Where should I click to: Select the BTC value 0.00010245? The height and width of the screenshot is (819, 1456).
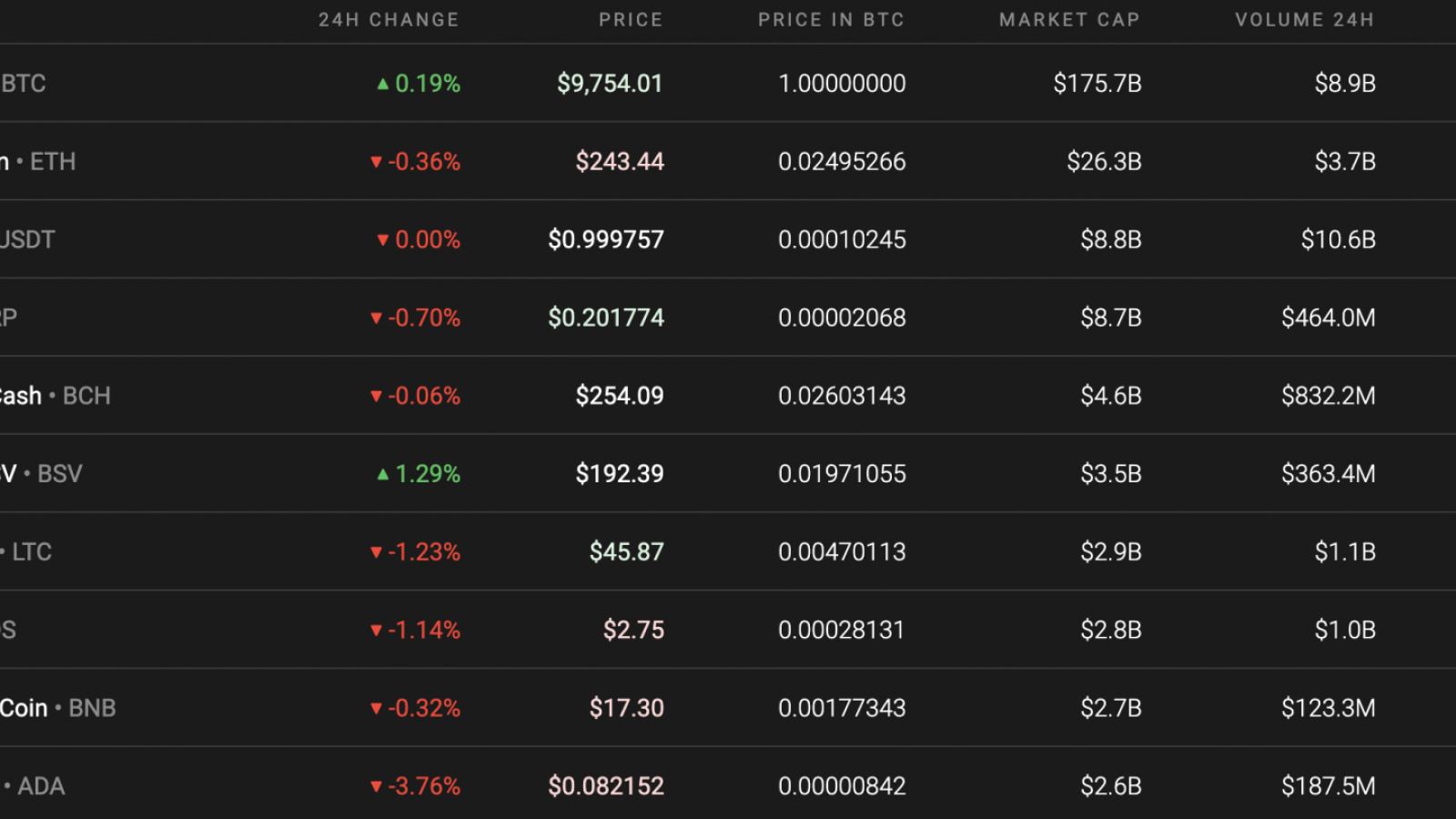(x=842, y=240)
